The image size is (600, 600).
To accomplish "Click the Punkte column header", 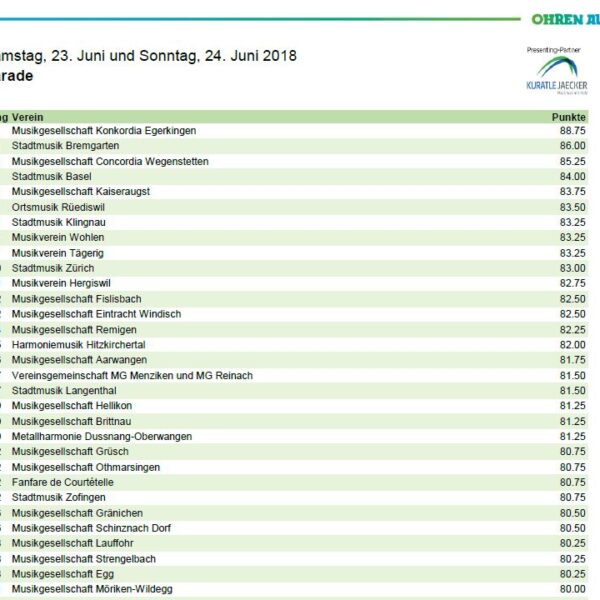I will click(x=568, y=117).
